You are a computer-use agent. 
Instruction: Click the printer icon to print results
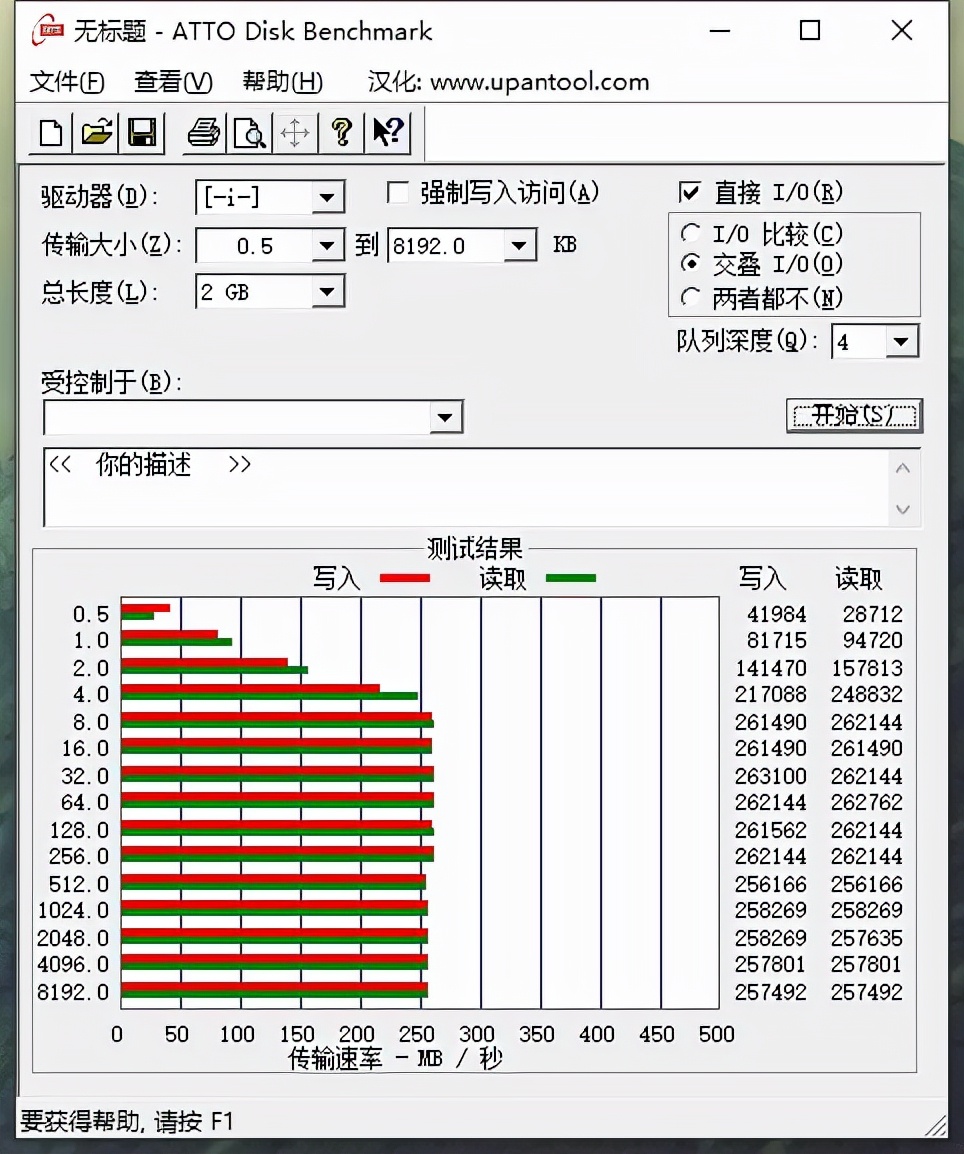(202, 133)
